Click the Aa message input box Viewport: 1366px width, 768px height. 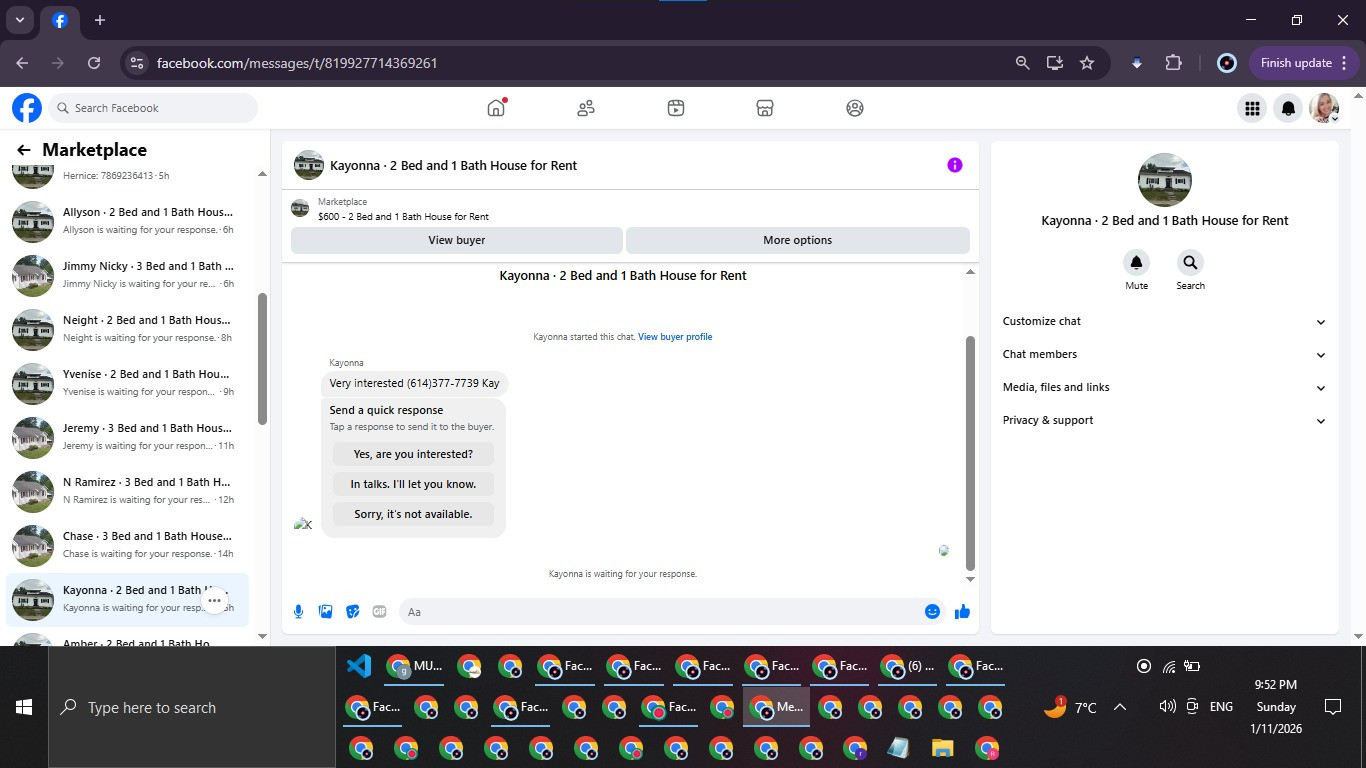660,611
